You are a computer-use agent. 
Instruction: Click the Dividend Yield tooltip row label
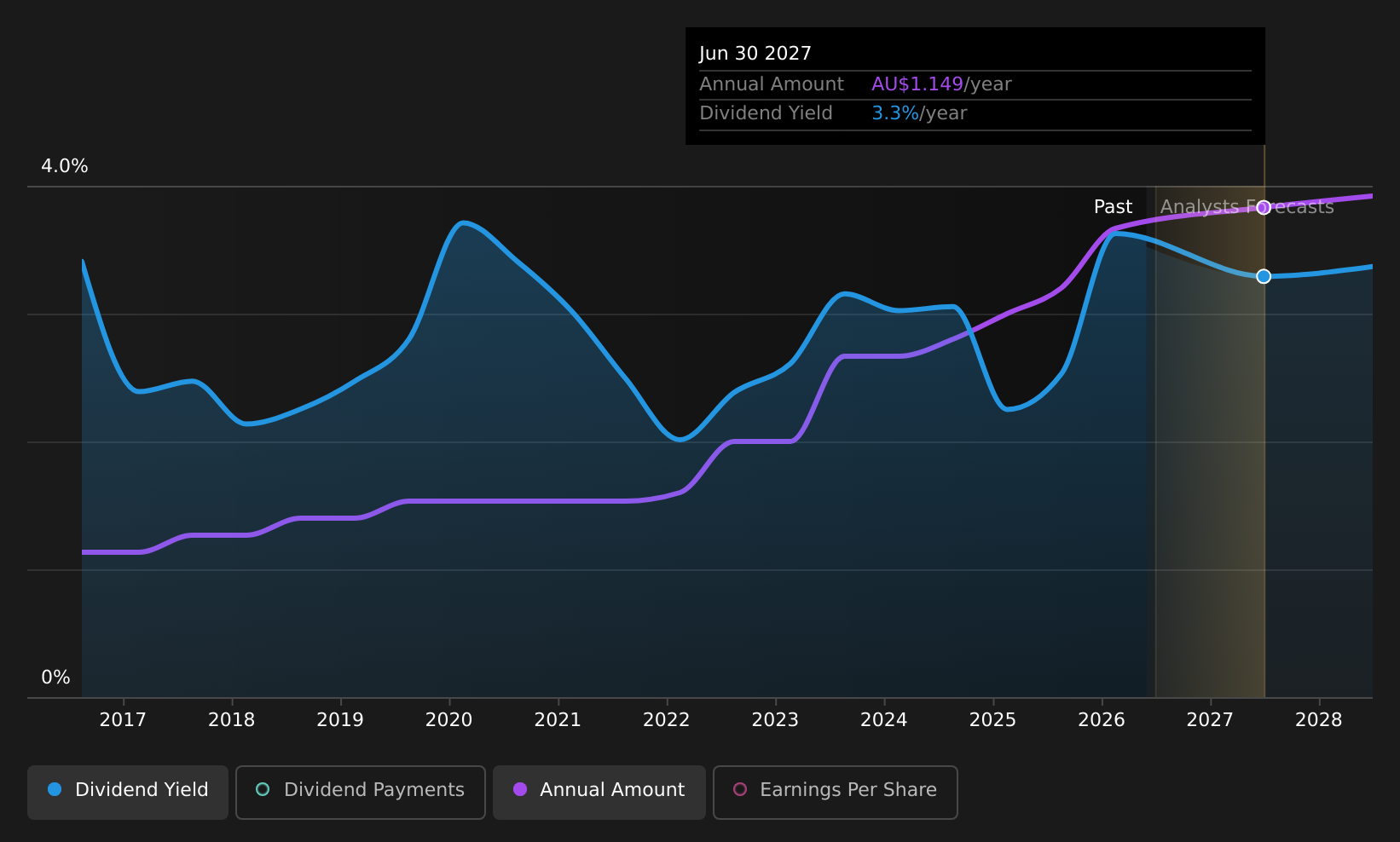(766, 113)
